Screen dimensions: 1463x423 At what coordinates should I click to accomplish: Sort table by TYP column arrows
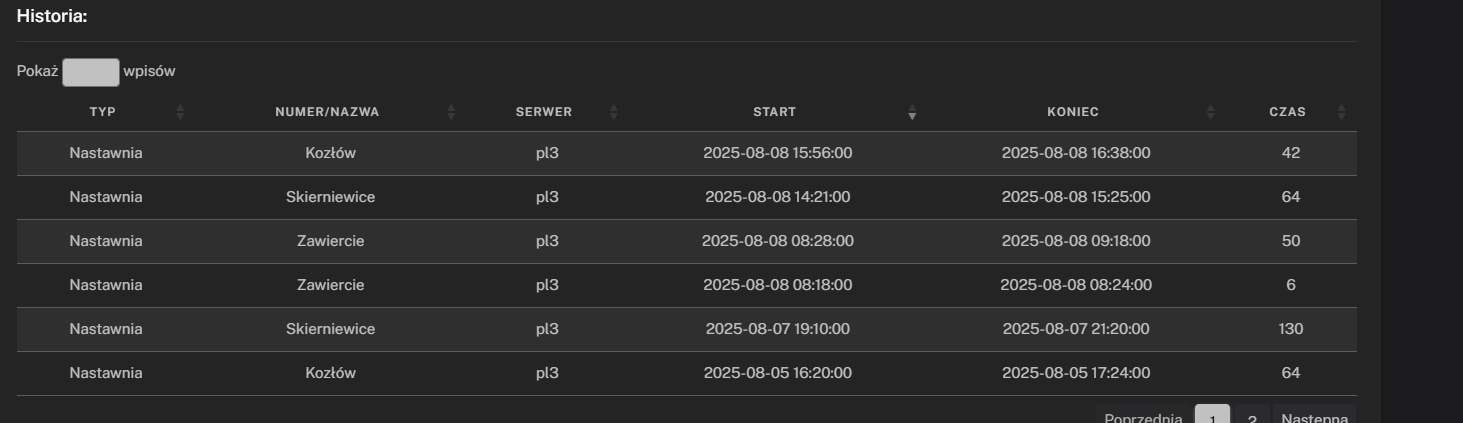pyautogui.click(x=180, y=112)
